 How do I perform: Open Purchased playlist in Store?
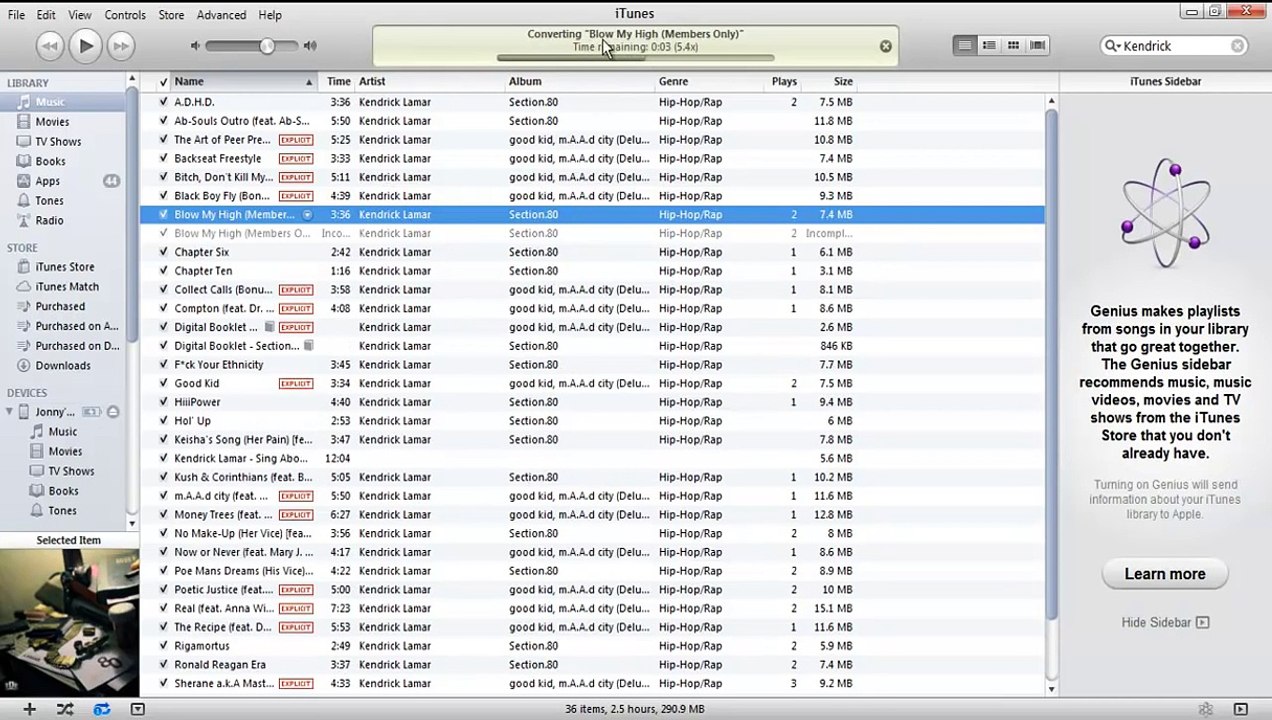point(60,306)
